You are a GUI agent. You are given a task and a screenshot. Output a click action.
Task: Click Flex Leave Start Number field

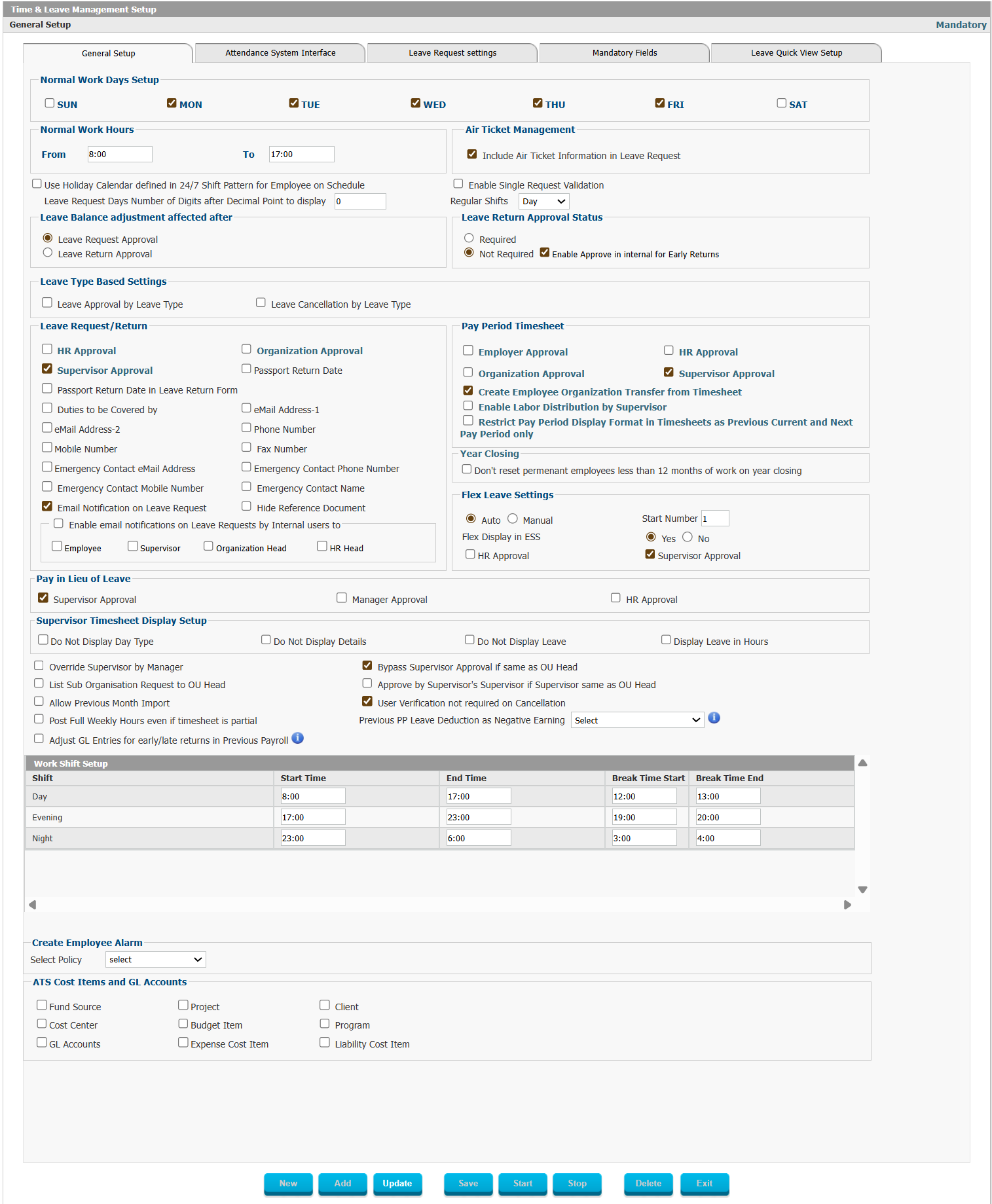click(715, 518)
